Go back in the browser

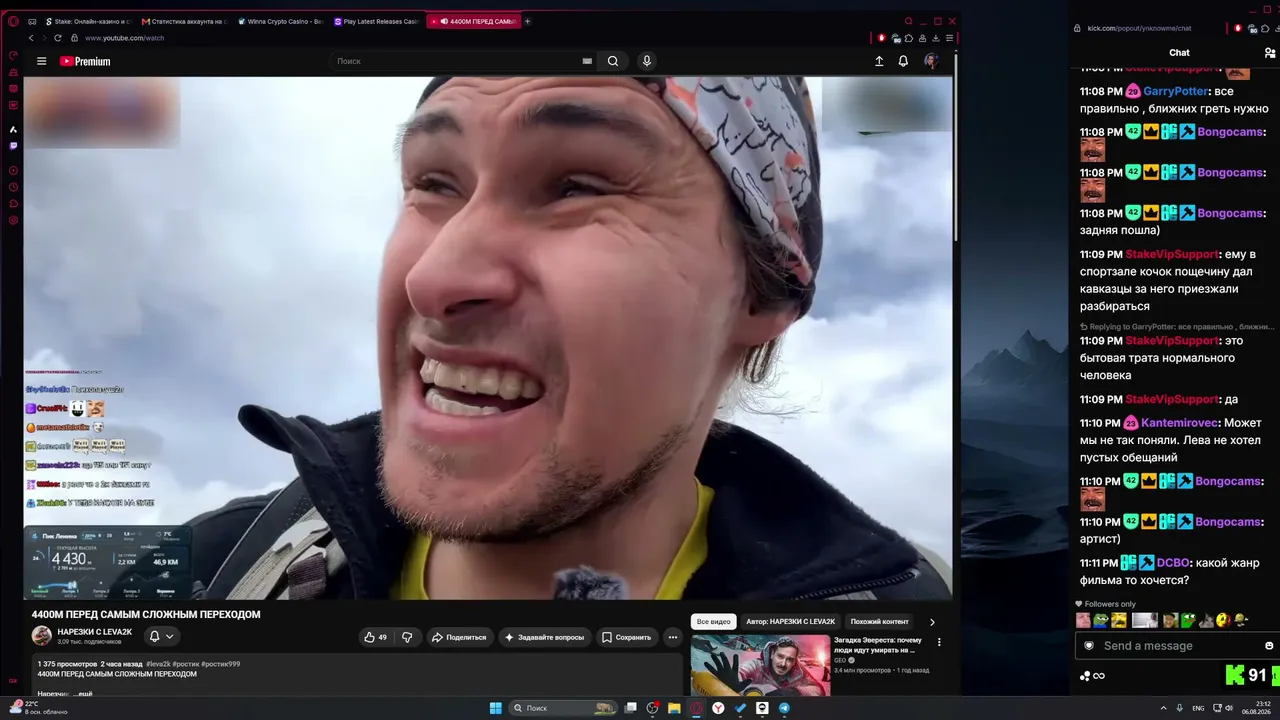31,38
